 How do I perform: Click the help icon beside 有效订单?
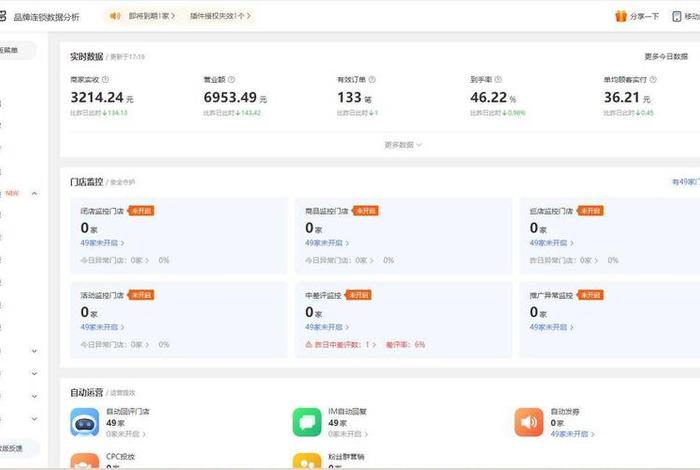click(x=372, y=79)
